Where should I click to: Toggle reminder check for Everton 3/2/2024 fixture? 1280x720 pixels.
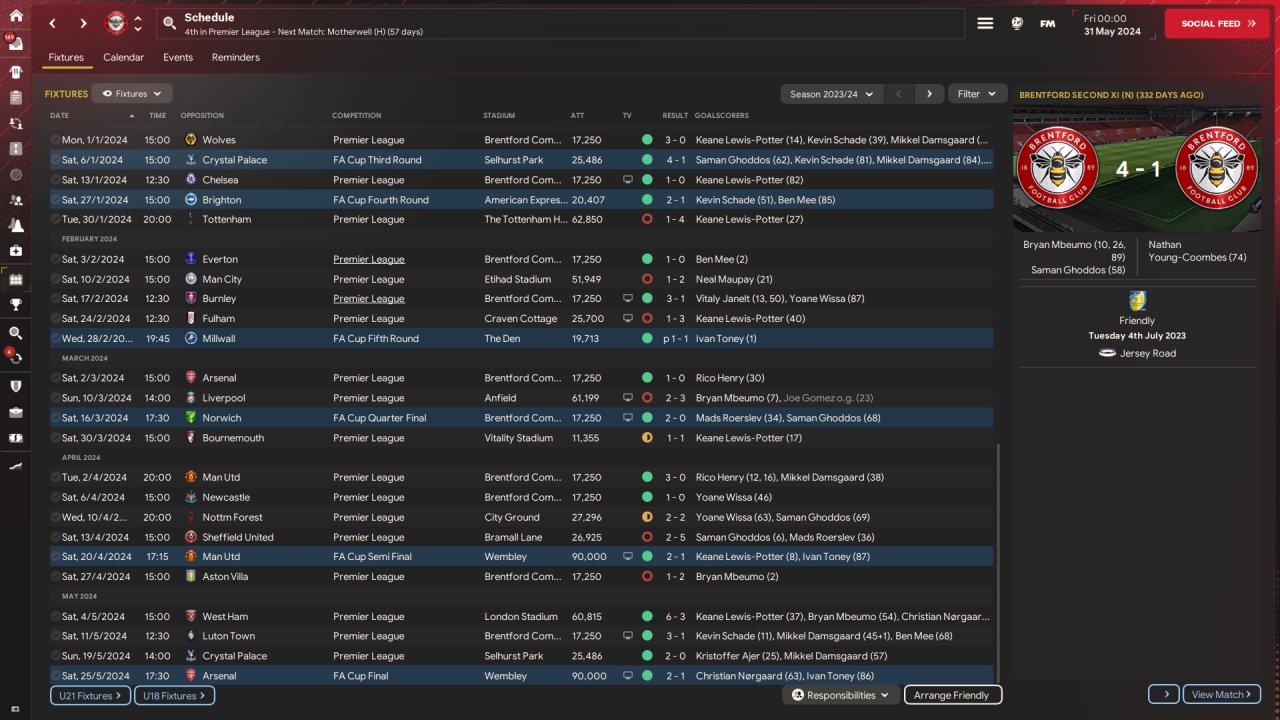point(56,259)
